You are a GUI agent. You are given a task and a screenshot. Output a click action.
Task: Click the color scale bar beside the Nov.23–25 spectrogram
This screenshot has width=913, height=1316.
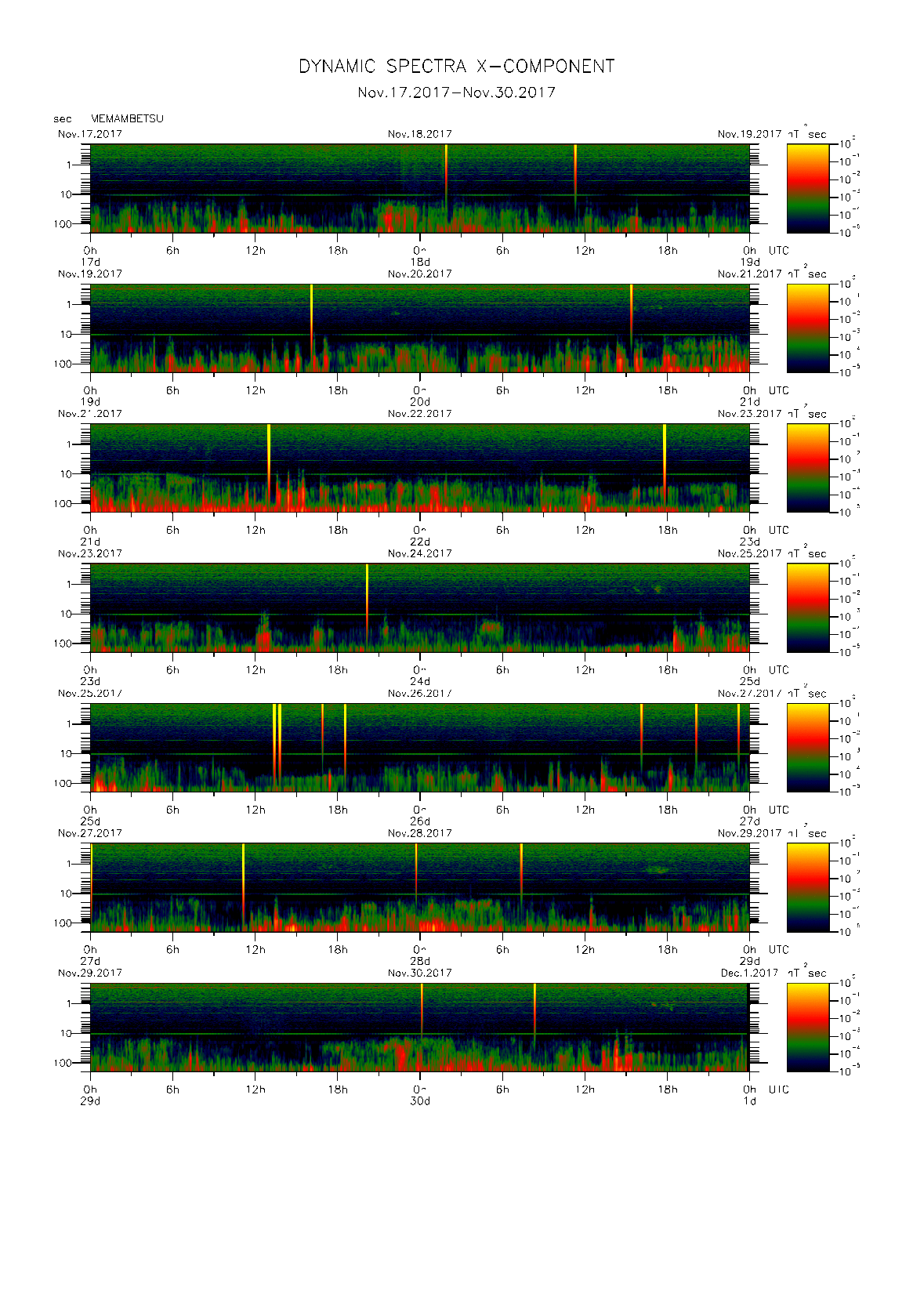[x=808, y=607]
